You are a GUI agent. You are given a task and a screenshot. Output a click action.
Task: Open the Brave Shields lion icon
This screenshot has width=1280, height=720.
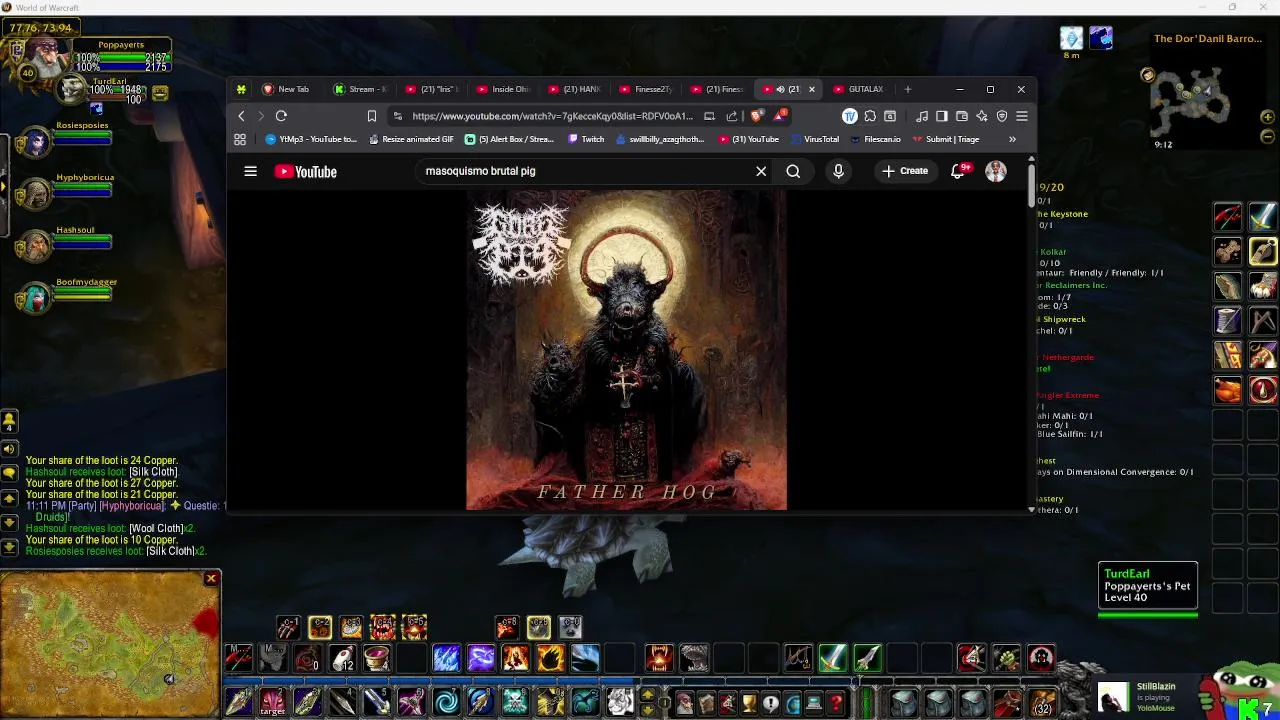click(758, 116)
